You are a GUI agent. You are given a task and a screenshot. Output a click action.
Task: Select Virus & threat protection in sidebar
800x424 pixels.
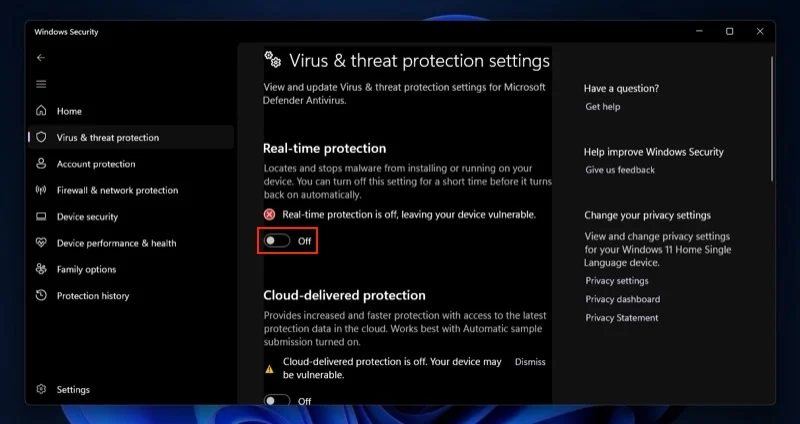click(x=107, y=138)
